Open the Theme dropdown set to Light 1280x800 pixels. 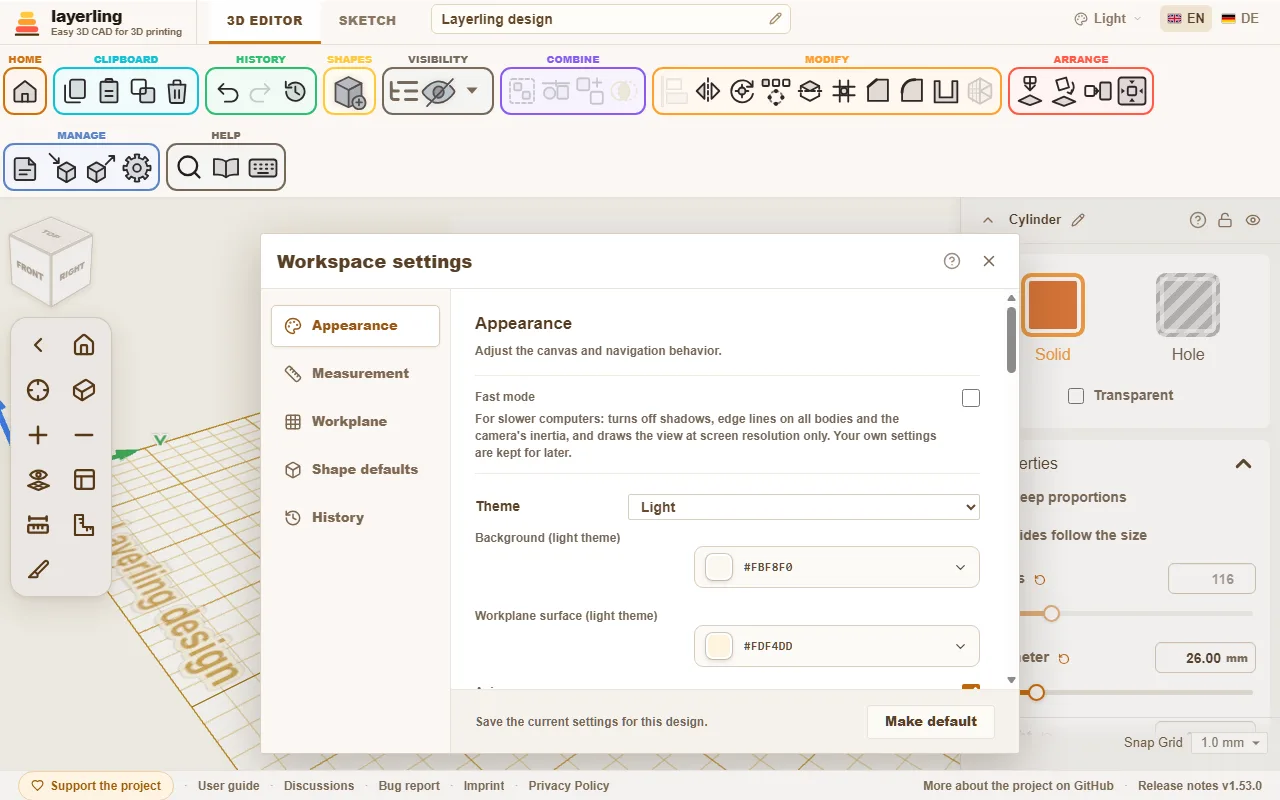804,507
